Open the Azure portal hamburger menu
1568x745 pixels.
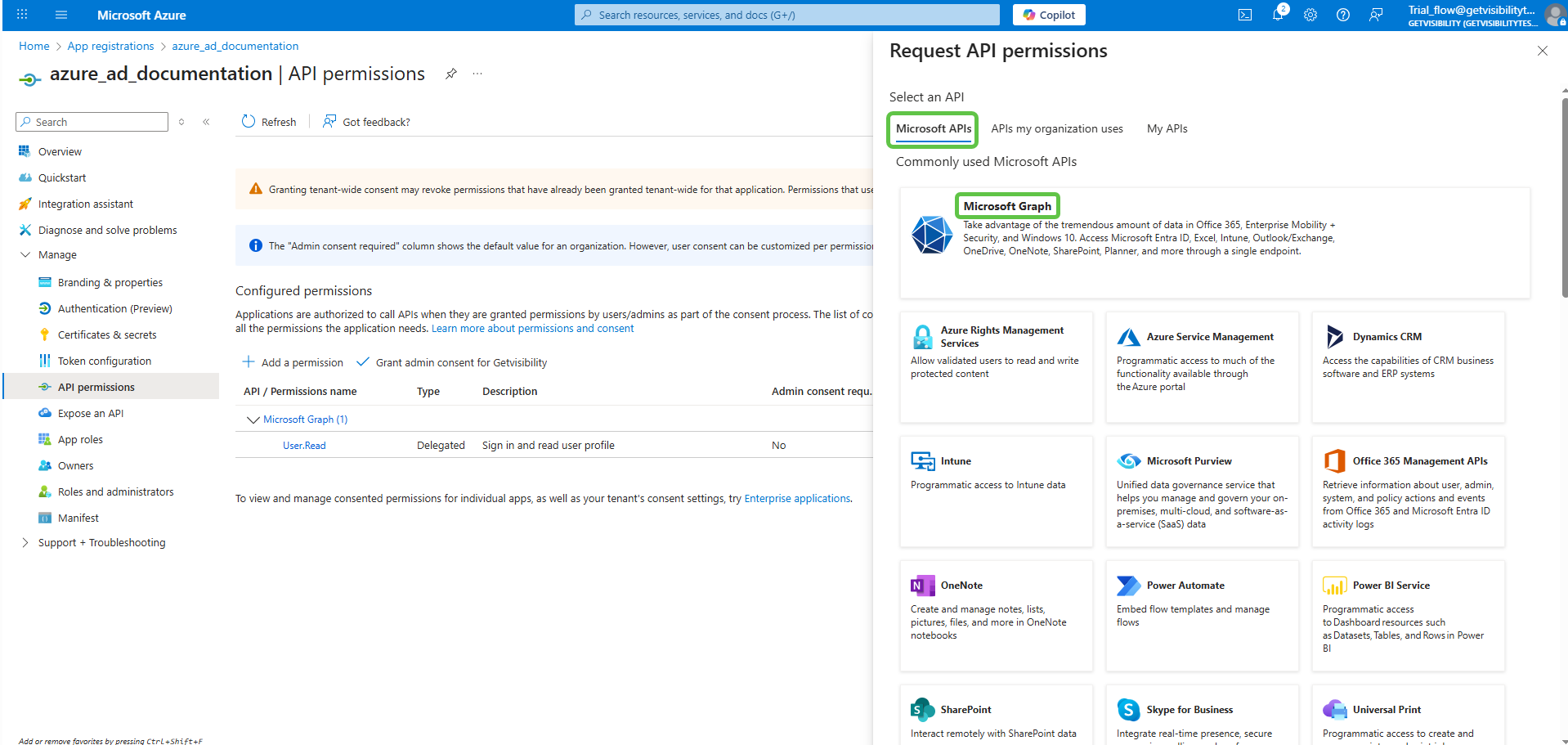[x=61, y=15]
